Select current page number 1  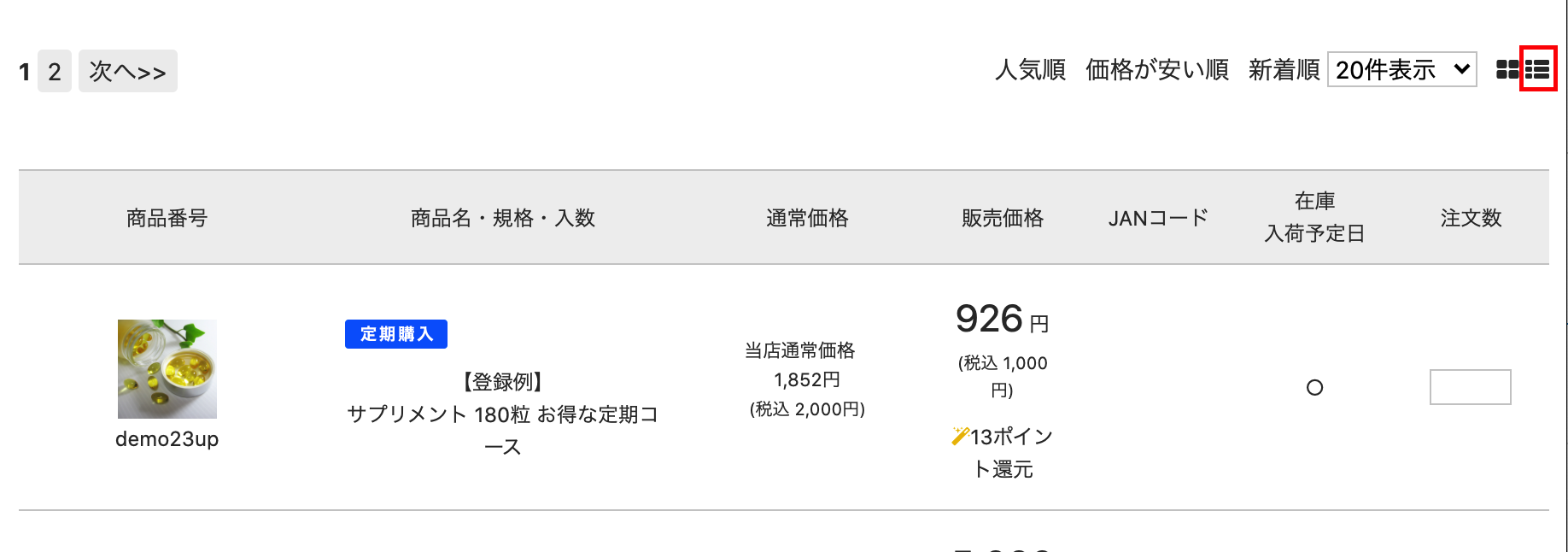click(x=25, y=72)
